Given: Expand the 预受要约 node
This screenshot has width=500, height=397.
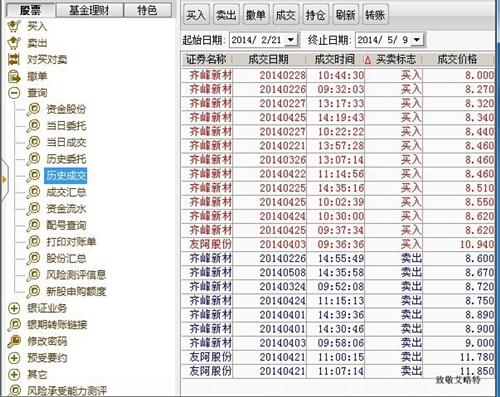Looking at the screenshot, I should [x=14, y=358].
